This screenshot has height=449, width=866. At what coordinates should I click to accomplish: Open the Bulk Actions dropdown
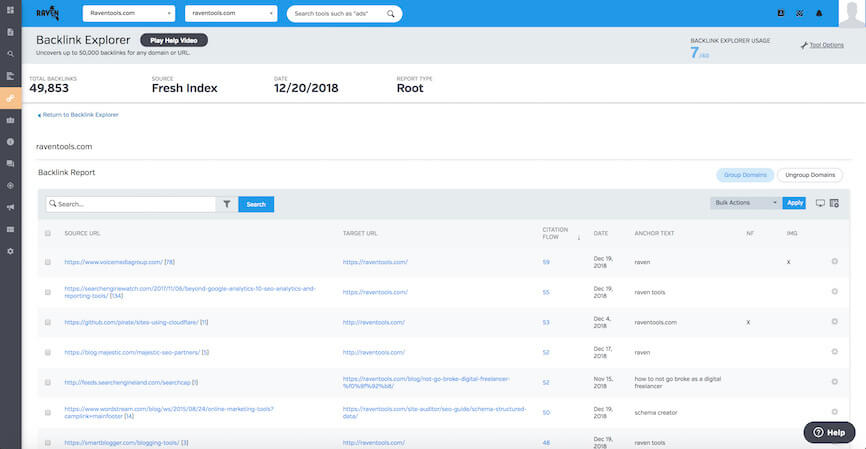tap(744, 203)
